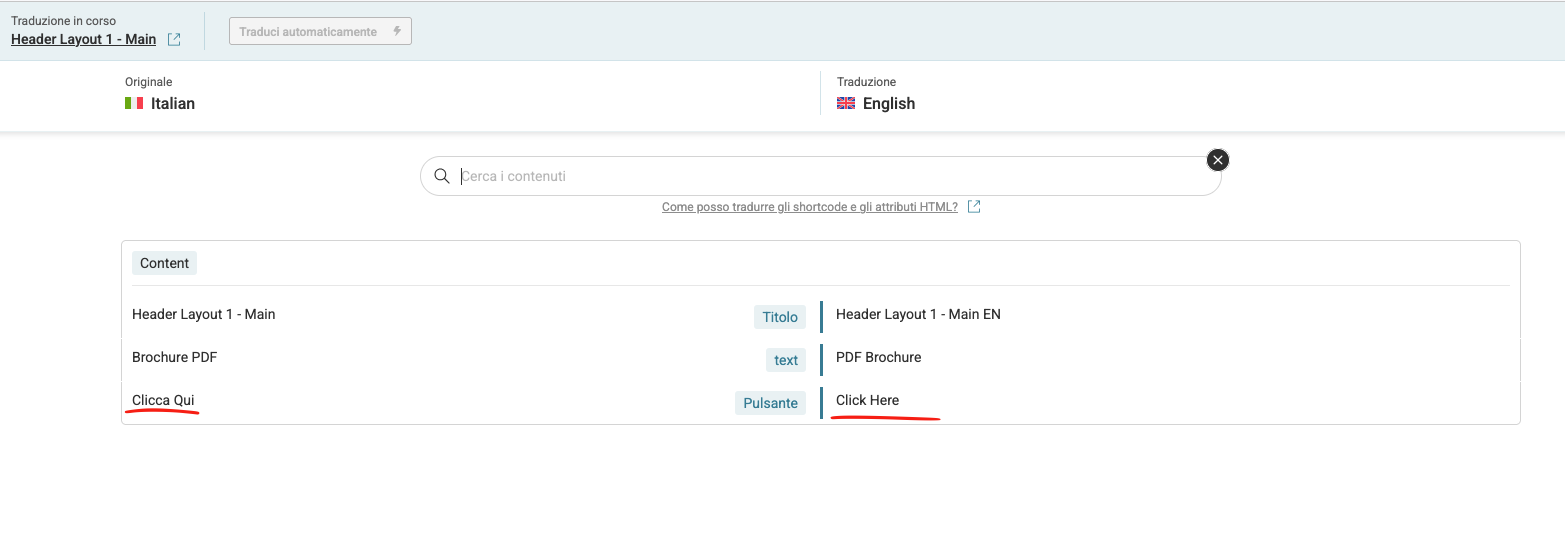
Task: Click the lightning bolt icon in auto-translate button
Action: (397, 31)
